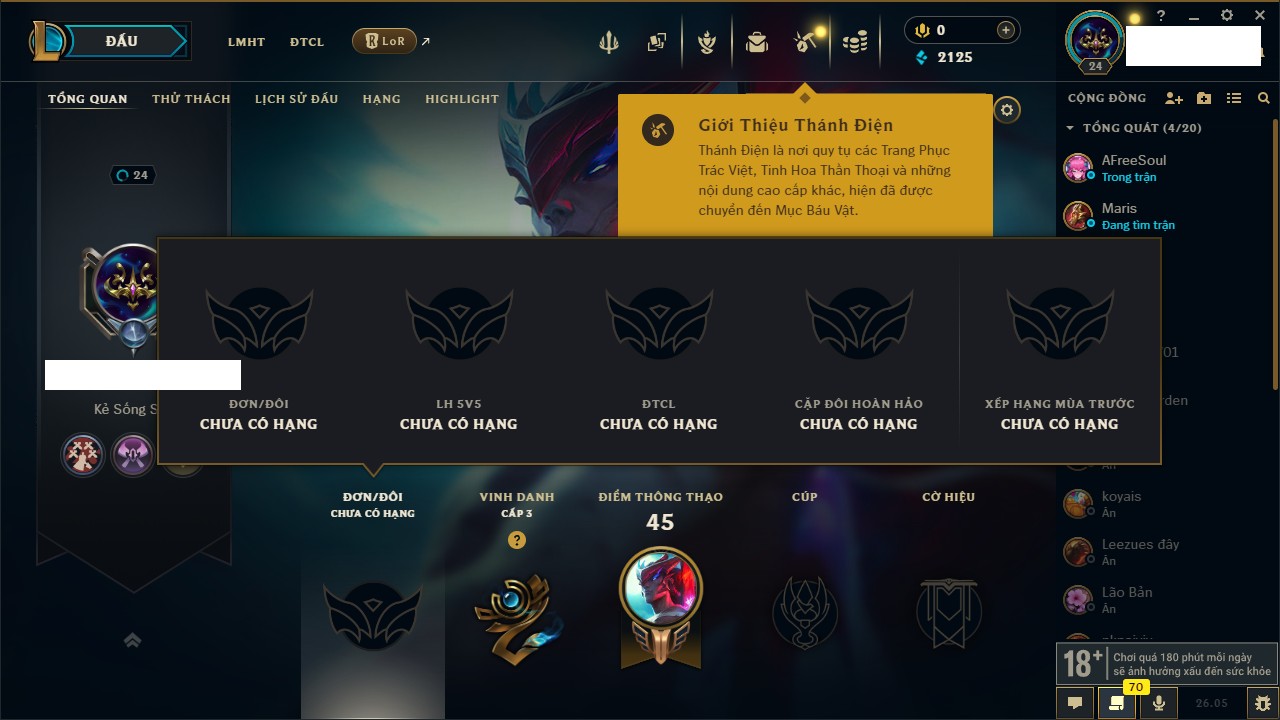Collapse the TỔNG QUÁT friend group
The width and height of the screenshot is (1280, 720).
pyautogui.click(x=1070, y=128)
